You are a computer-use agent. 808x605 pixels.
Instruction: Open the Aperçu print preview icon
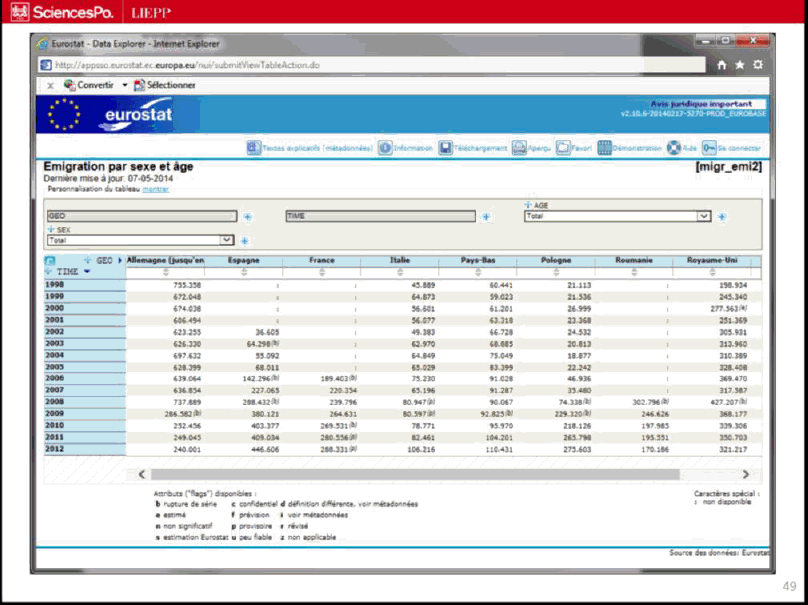[519, 147]
